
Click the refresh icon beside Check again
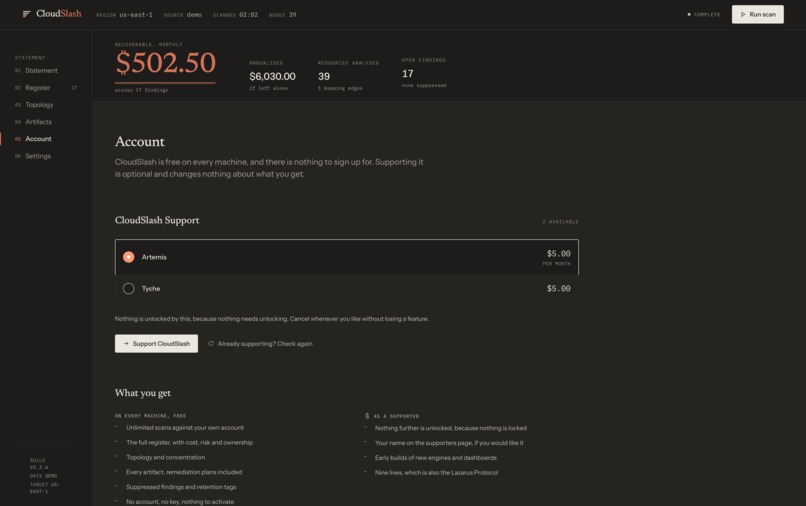(x=211, y=344)
